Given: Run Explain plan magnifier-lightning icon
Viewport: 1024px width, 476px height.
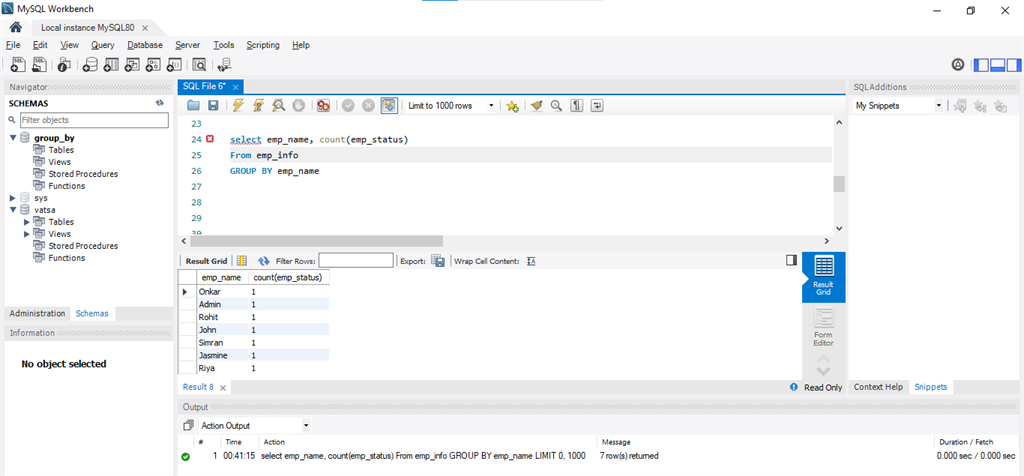Looking at the screenshot, I should 278,105.
